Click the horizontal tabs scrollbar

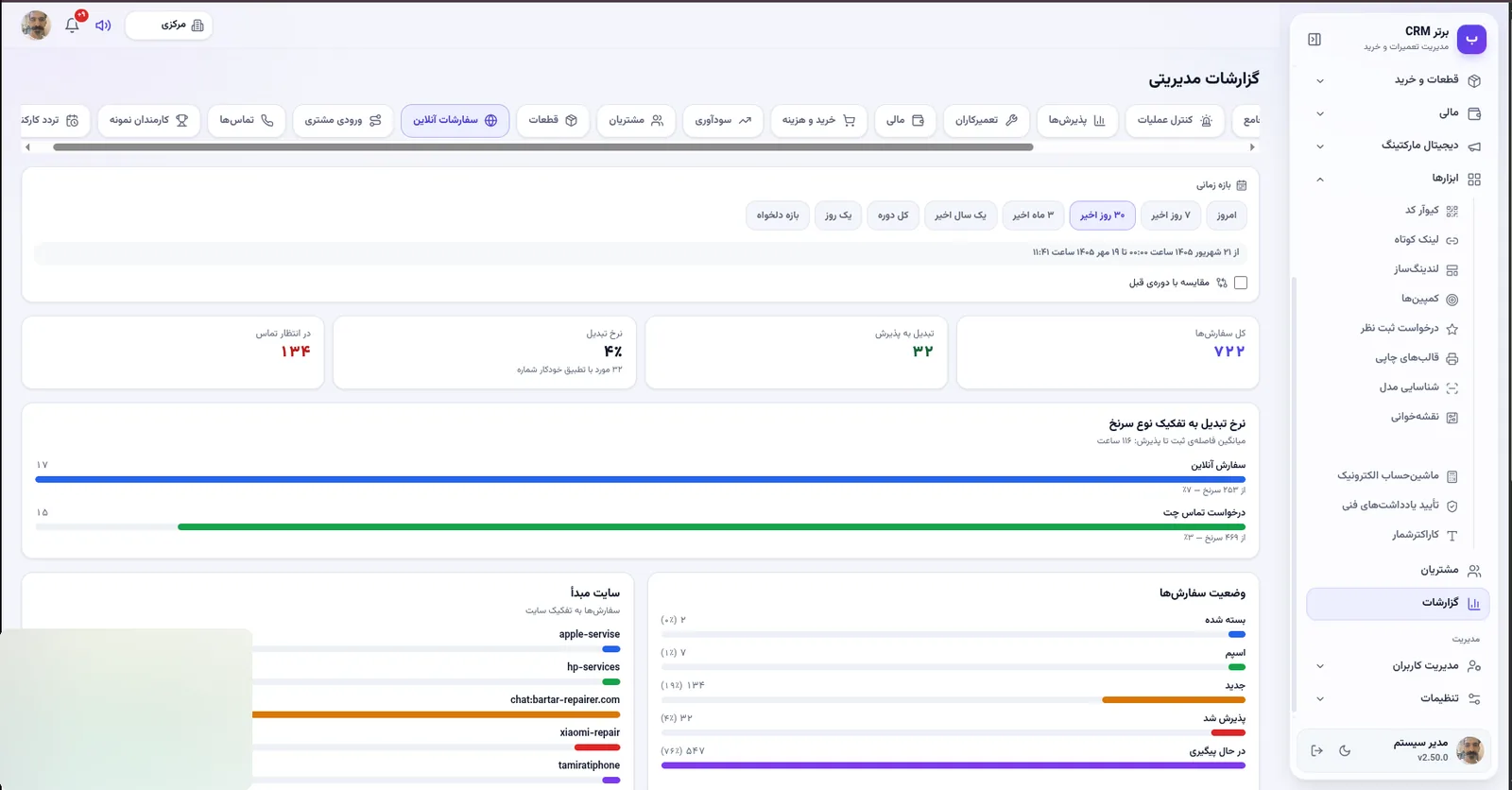(x=543, y=147)
